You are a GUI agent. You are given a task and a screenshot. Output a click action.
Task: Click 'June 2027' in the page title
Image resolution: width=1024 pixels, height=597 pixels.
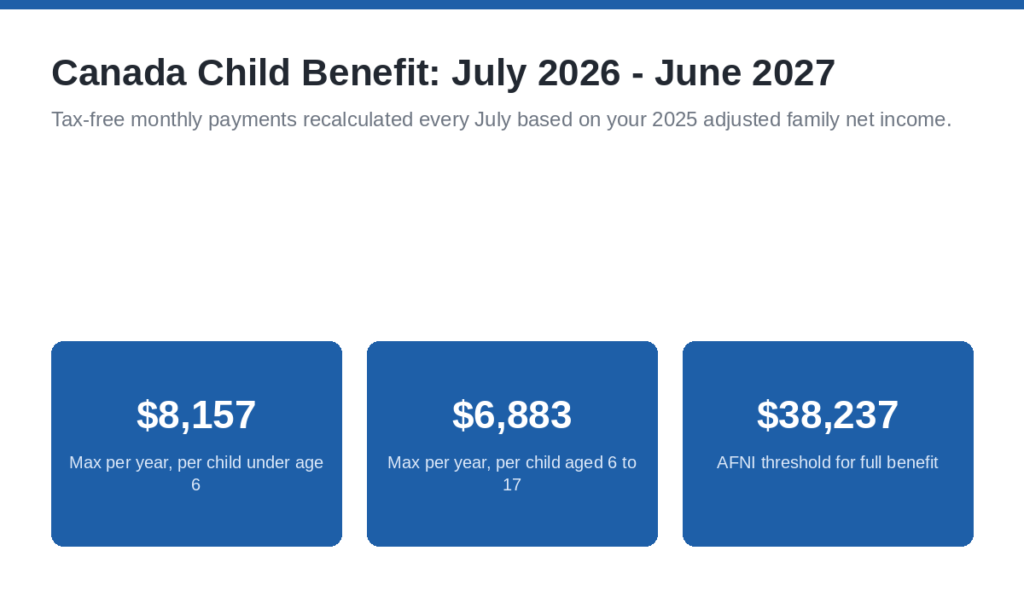[744, 73]
